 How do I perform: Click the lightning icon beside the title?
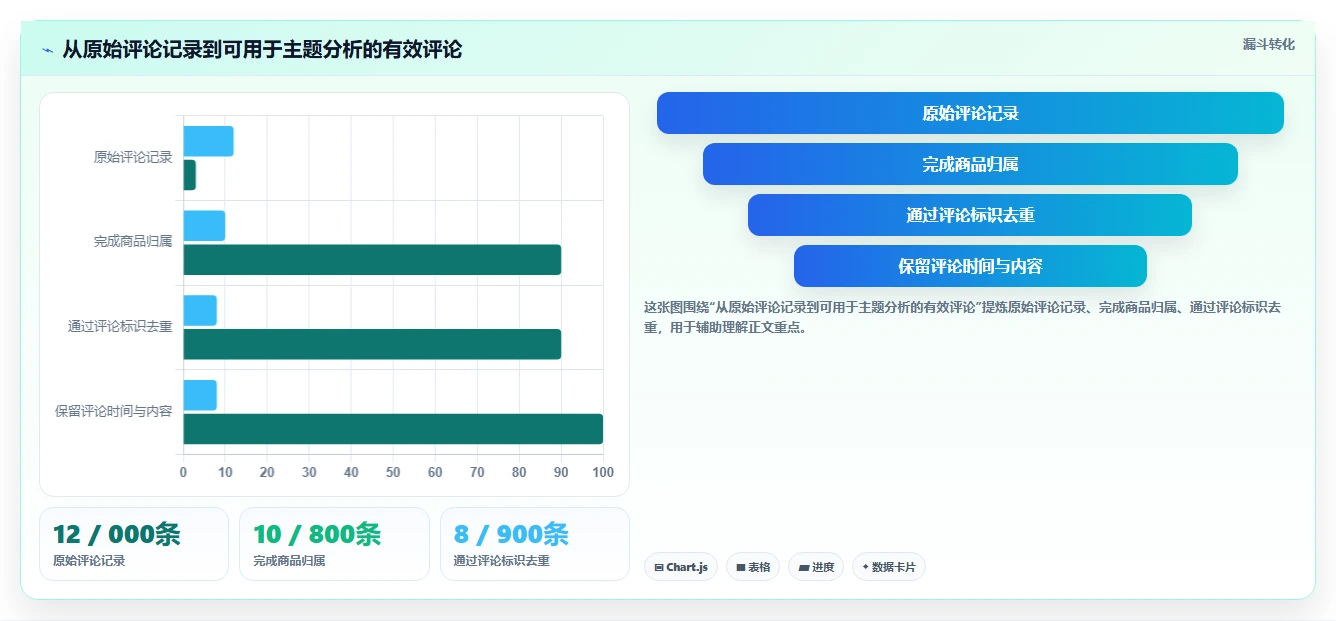[47, 50]
